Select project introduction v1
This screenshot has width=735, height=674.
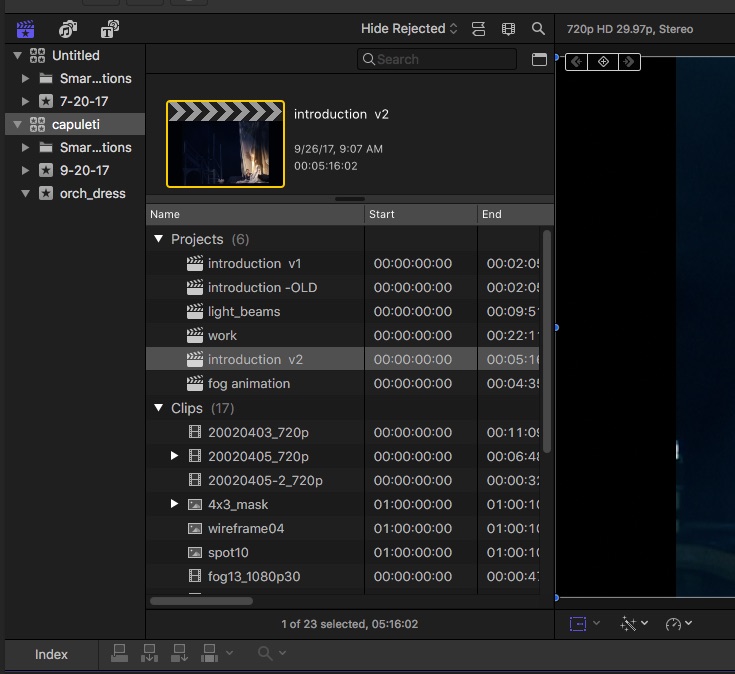pyautogui.click(x=343, y=263)
